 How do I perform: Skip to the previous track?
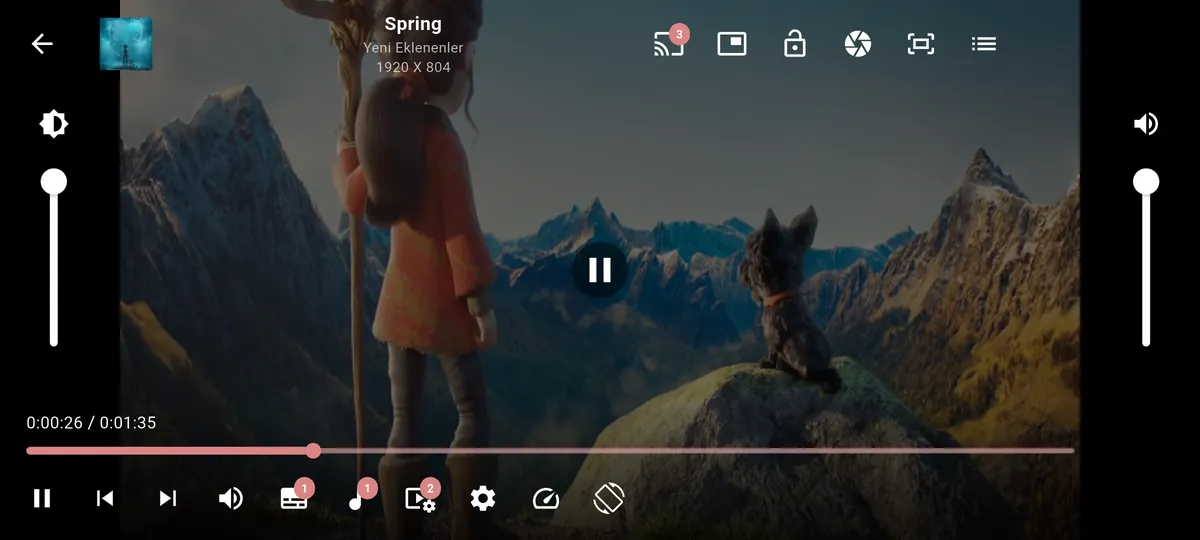click(105, 498)
